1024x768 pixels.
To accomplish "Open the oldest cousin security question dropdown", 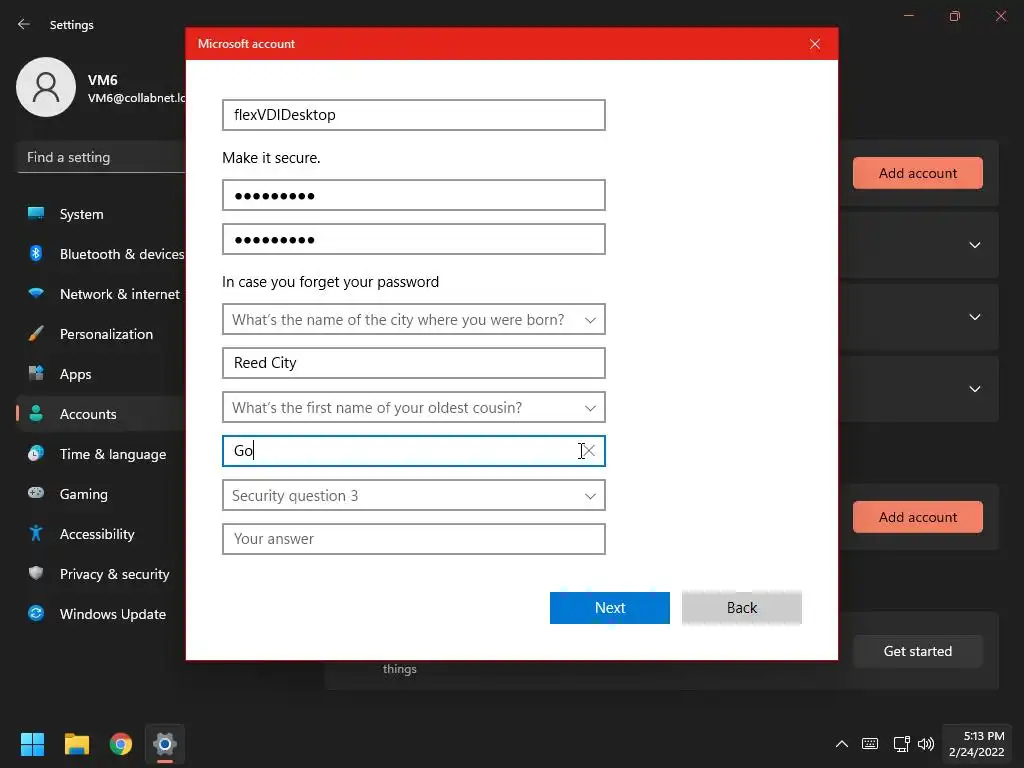I will (x=413, y=408).
